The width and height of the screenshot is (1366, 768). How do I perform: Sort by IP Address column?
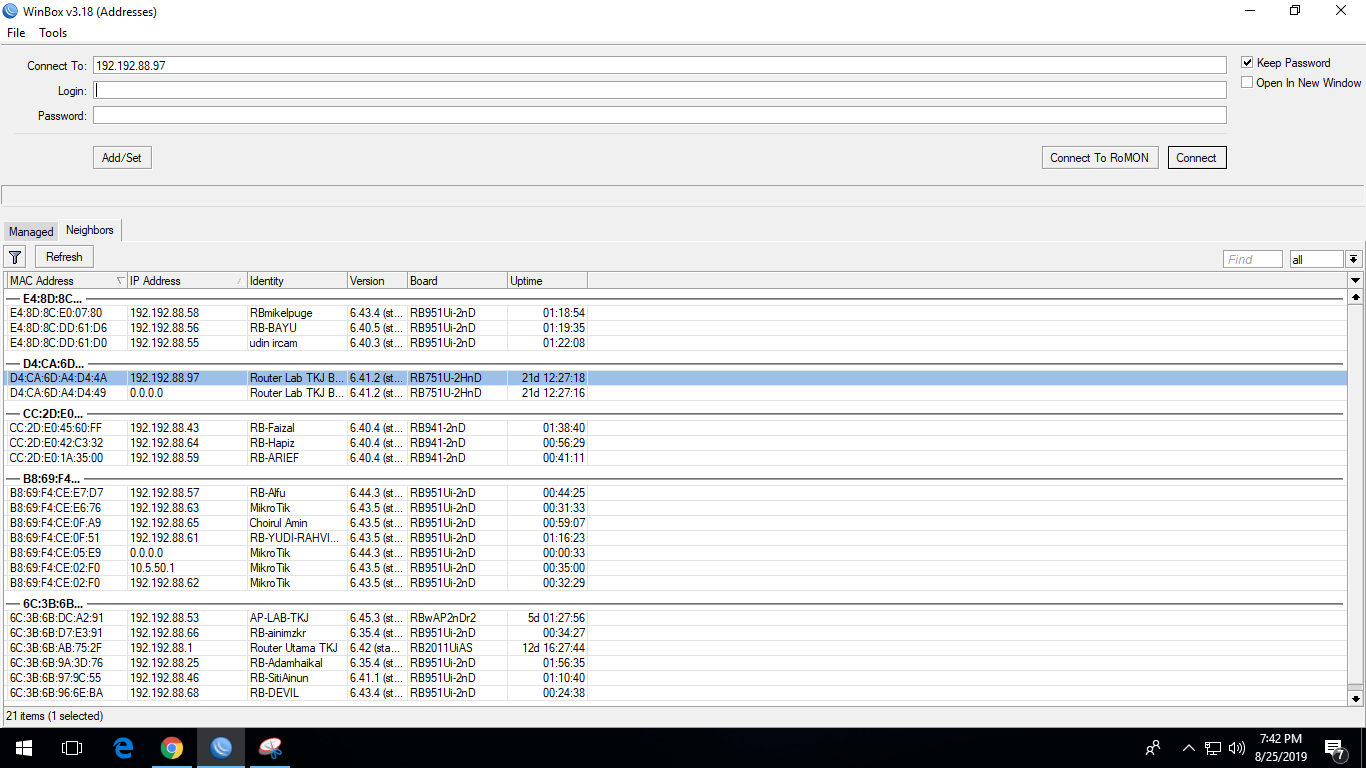187,281
